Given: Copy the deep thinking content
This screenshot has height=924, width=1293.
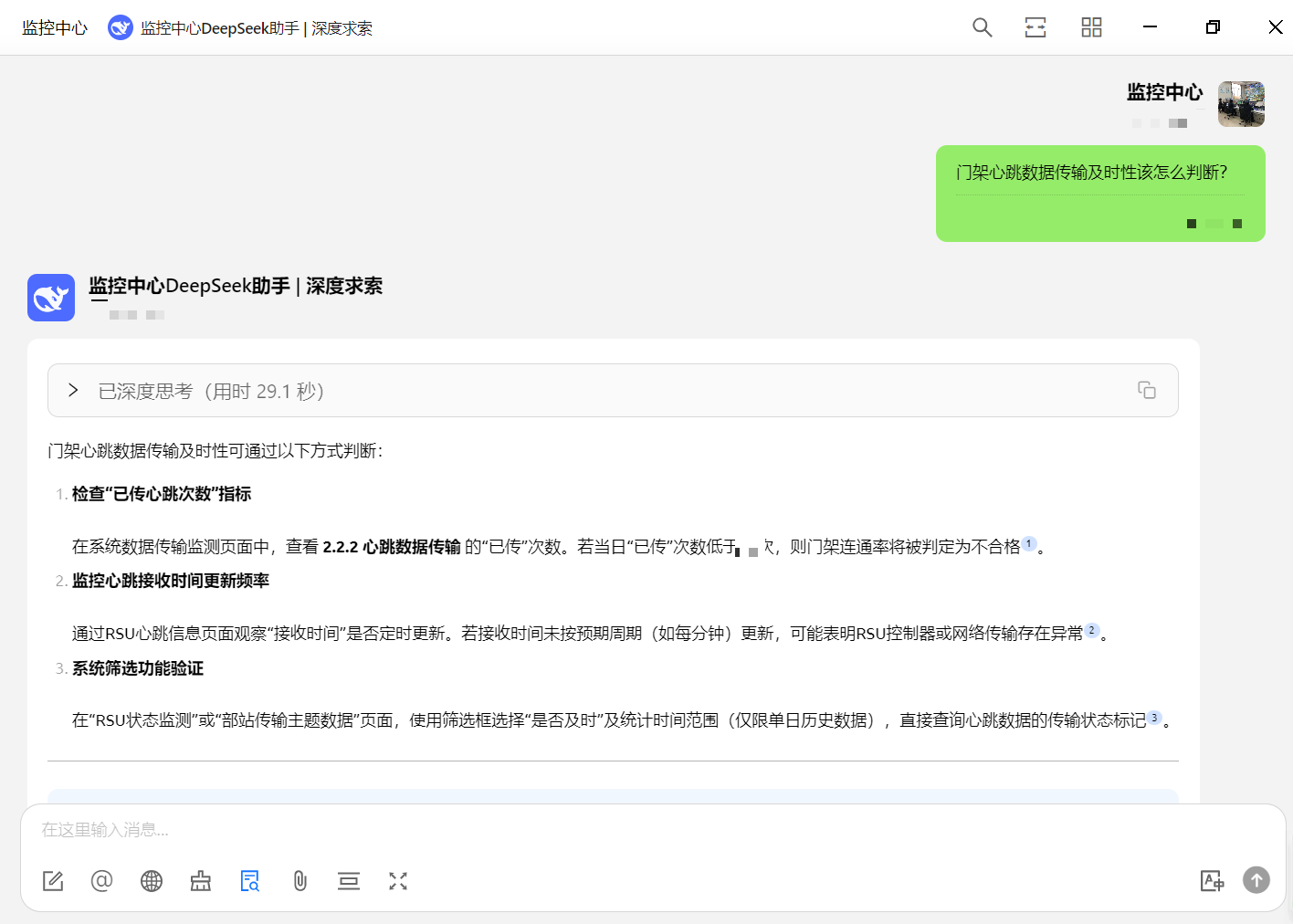Looking at the screenshot, I should tap(1147, 390).
